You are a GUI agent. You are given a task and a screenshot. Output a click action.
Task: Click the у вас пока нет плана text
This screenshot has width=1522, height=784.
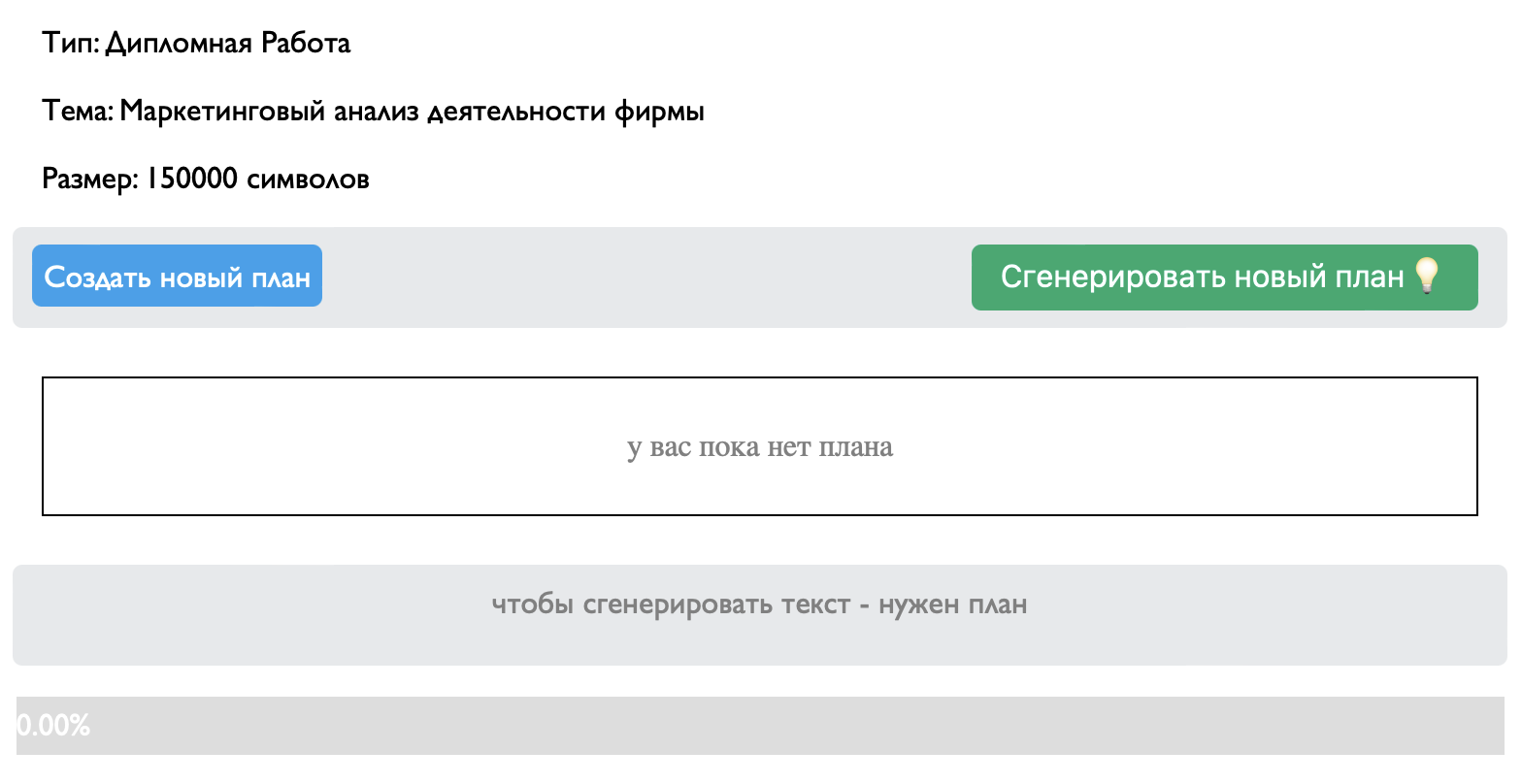pyautogui.click(x=760, y=447)
